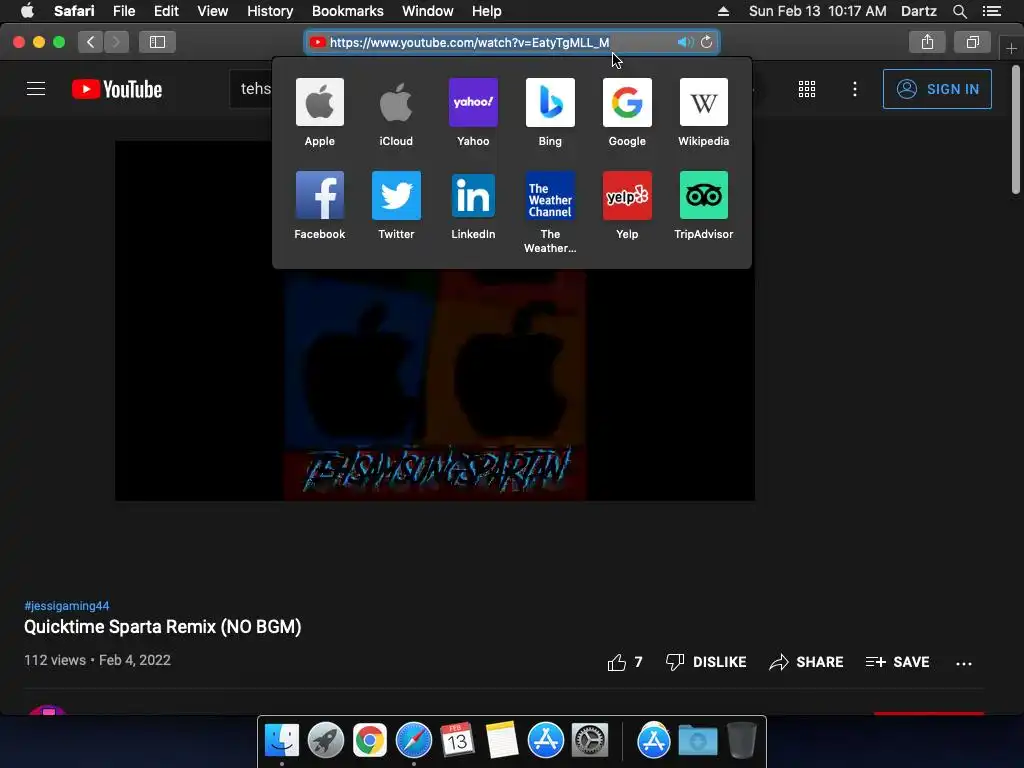The image size is (1024, 768).
Task: Open the Edit menu
Action: tap(166, 11)
